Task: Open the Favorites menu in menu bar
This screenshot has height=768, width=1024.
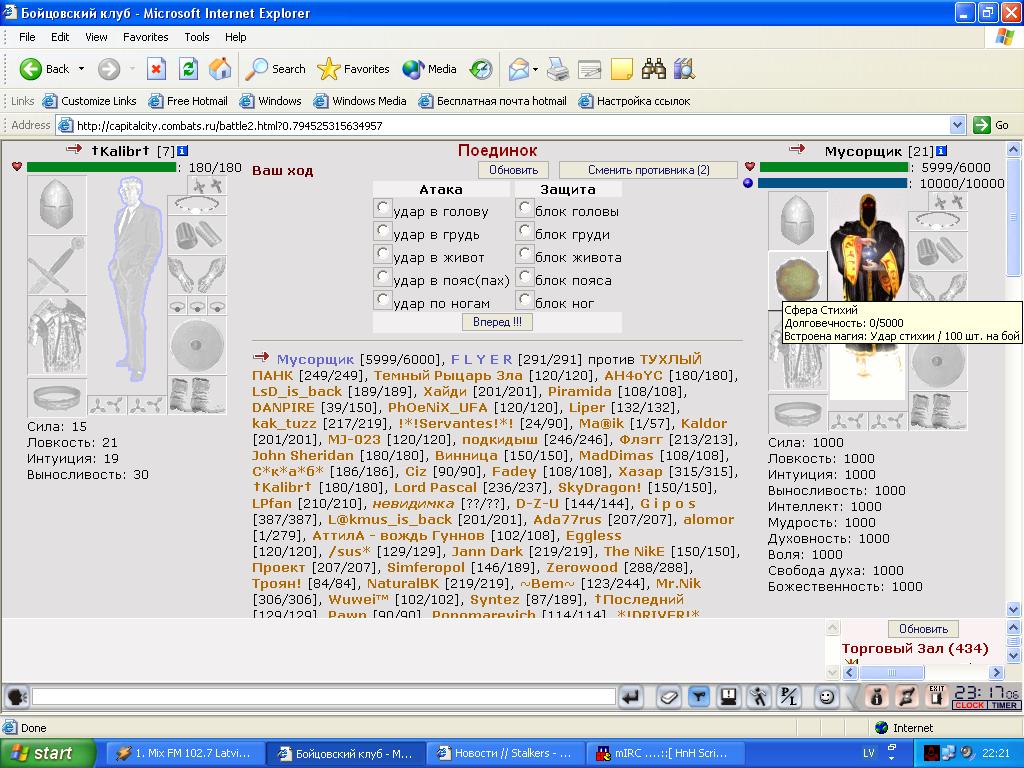Action: (146, 37)
